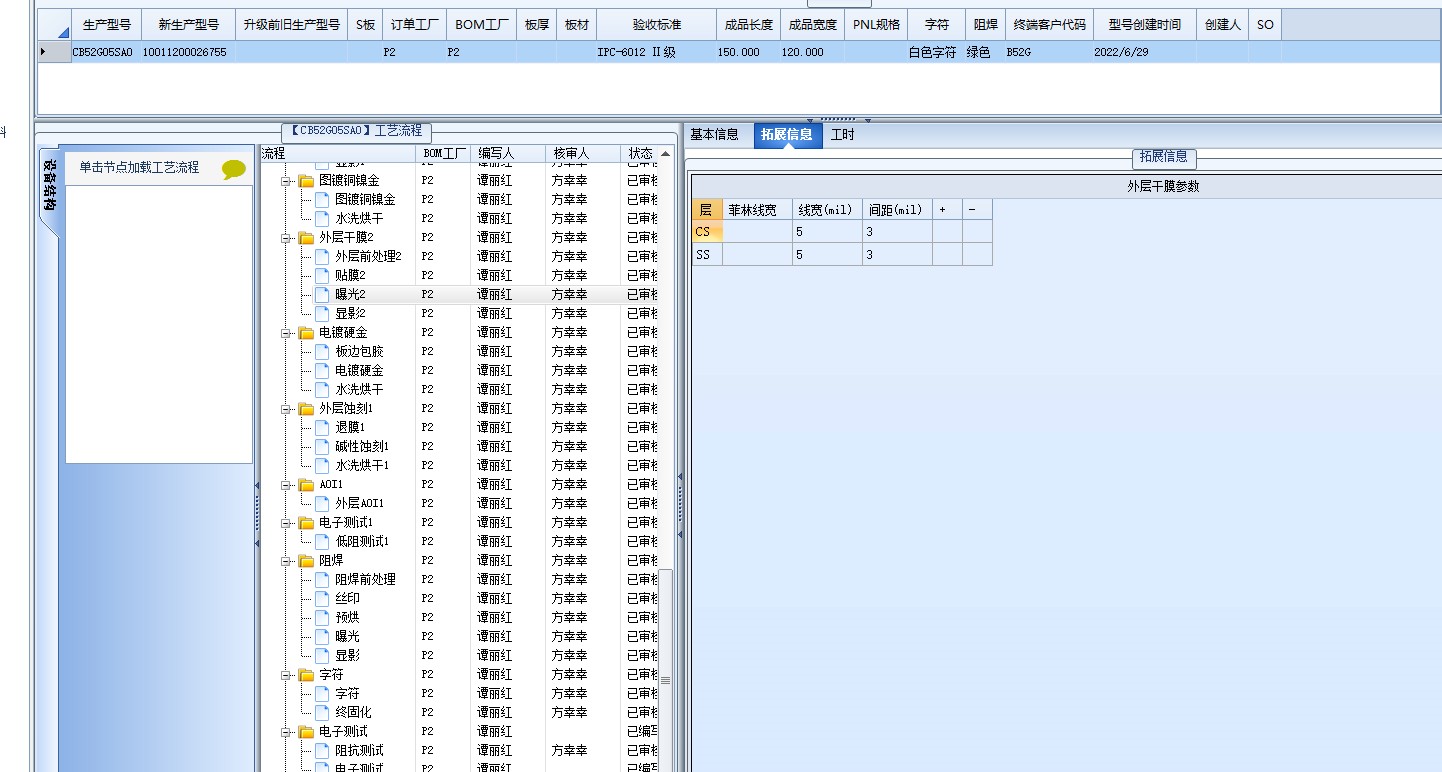
Task: Collapse the 图镀铜镍金 folder node
Action: 286,181
